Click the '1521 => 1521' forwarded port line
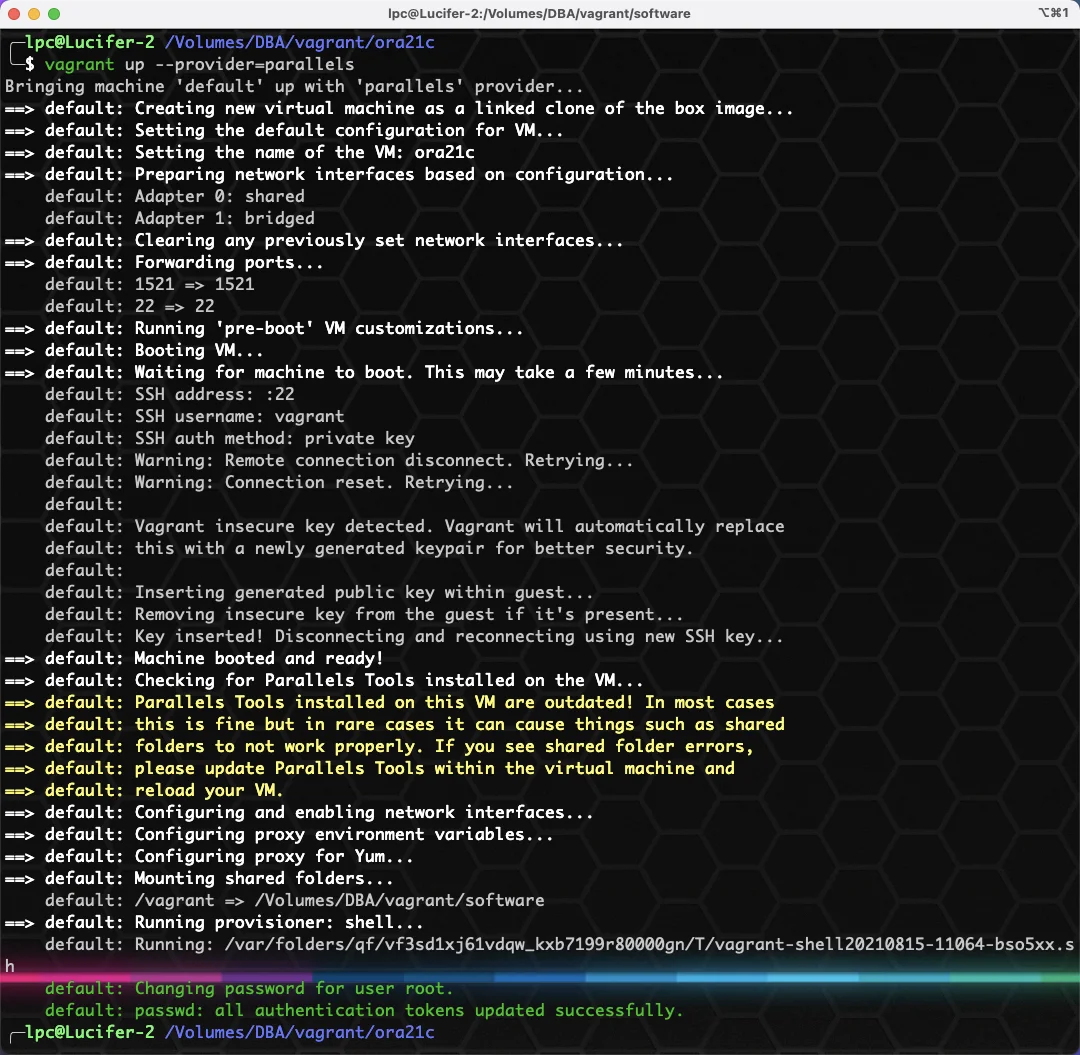This screenshot has height=1055, width=1080. click(x=149, y=284)
